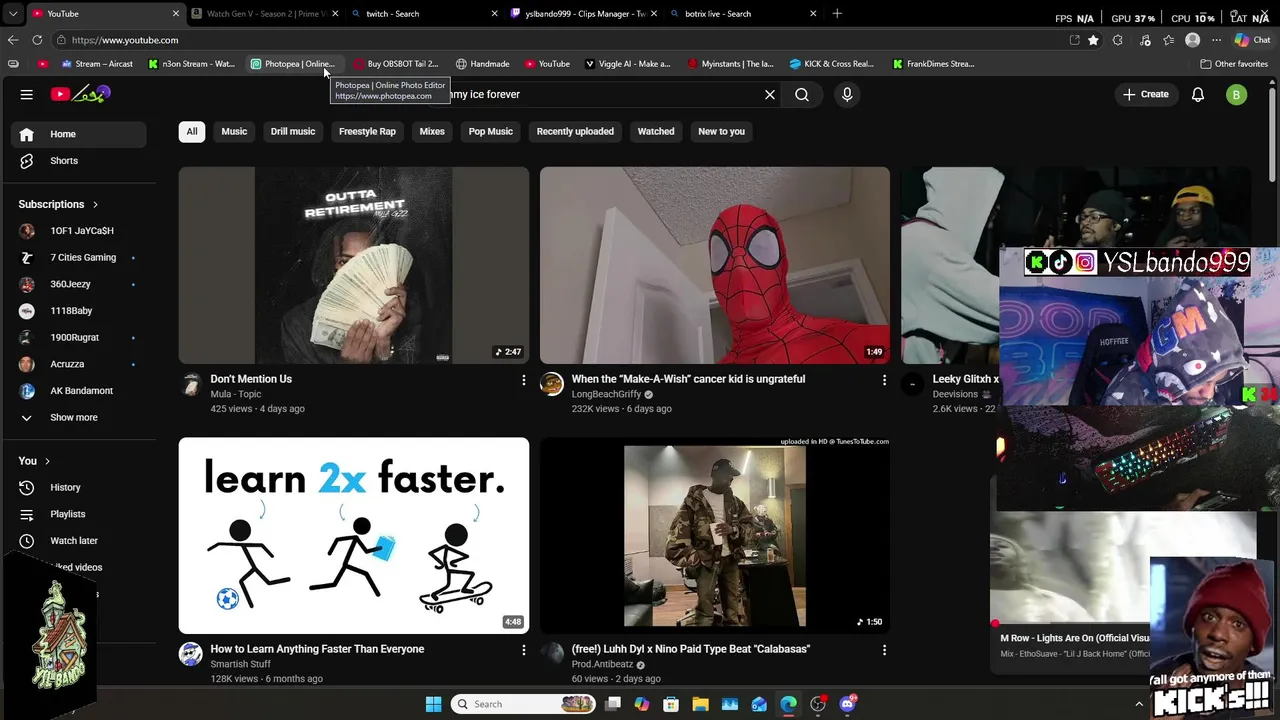Screen dimensions: 1280x720
Task: Switch to the twitch - Search tab
Action: pos(424,14)
